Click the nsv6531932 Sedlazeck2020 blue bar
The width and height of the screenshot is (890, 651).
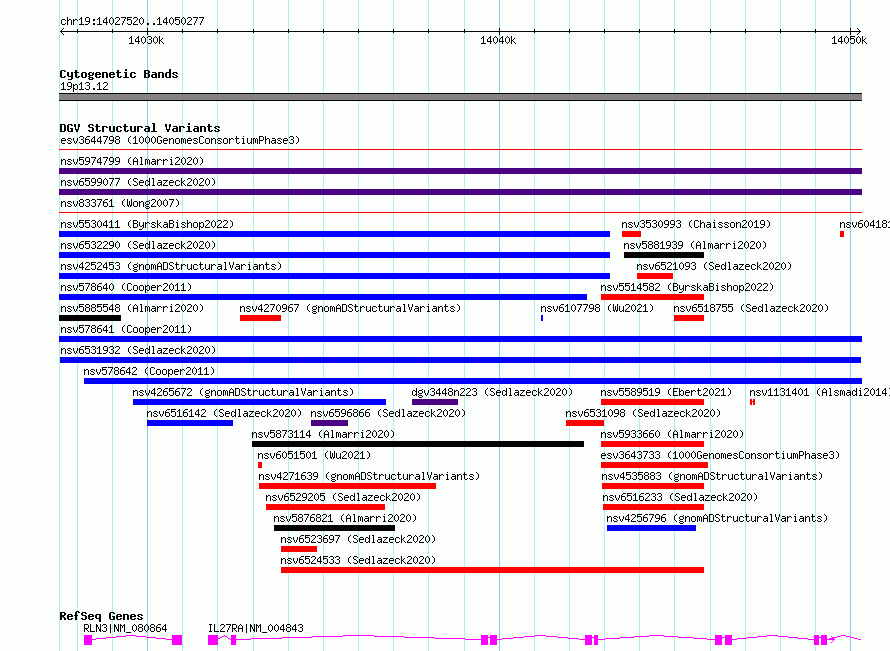(x=460, y=360)
